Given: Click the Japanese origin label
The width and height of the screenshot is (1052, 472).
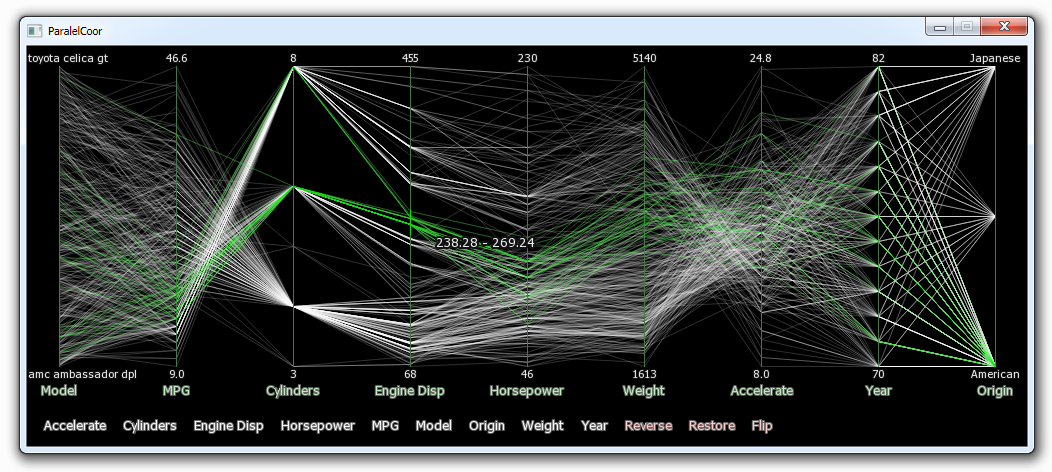Looking at the screenshot, I should 995,58.
